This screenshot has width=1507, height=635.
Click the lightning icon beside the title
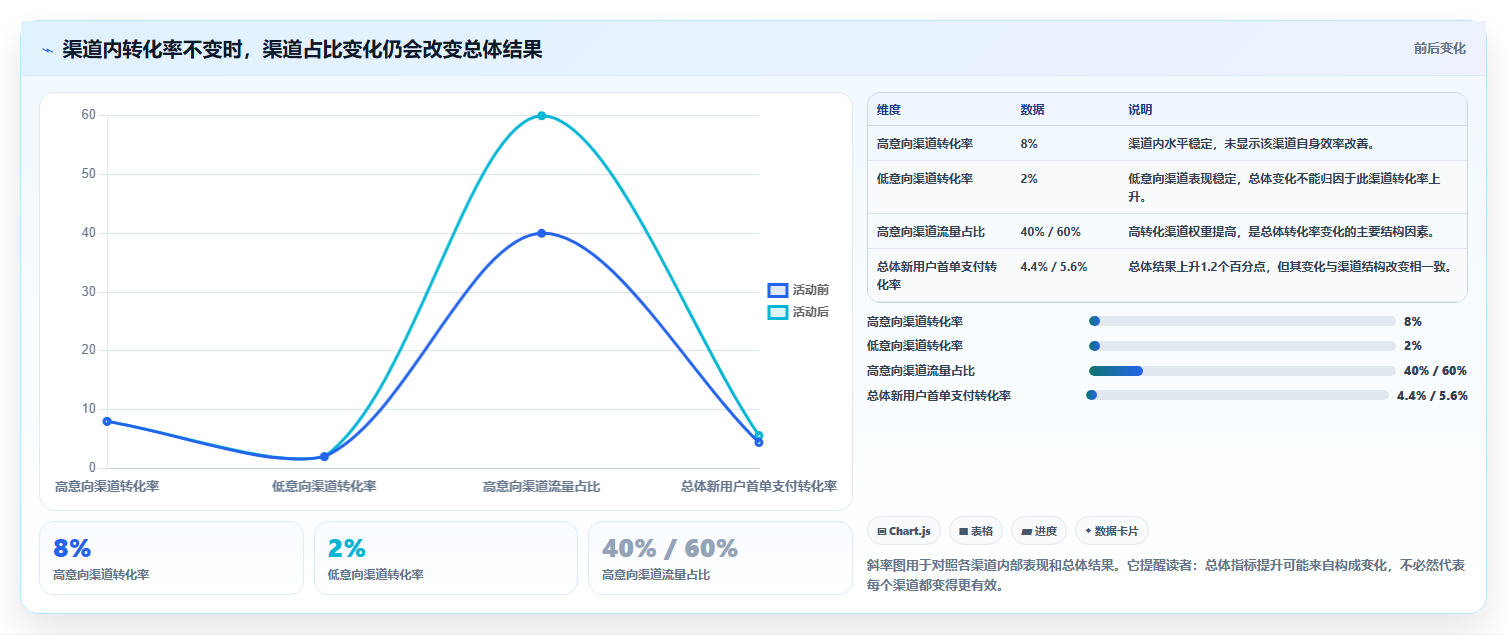tap(47, 49)
